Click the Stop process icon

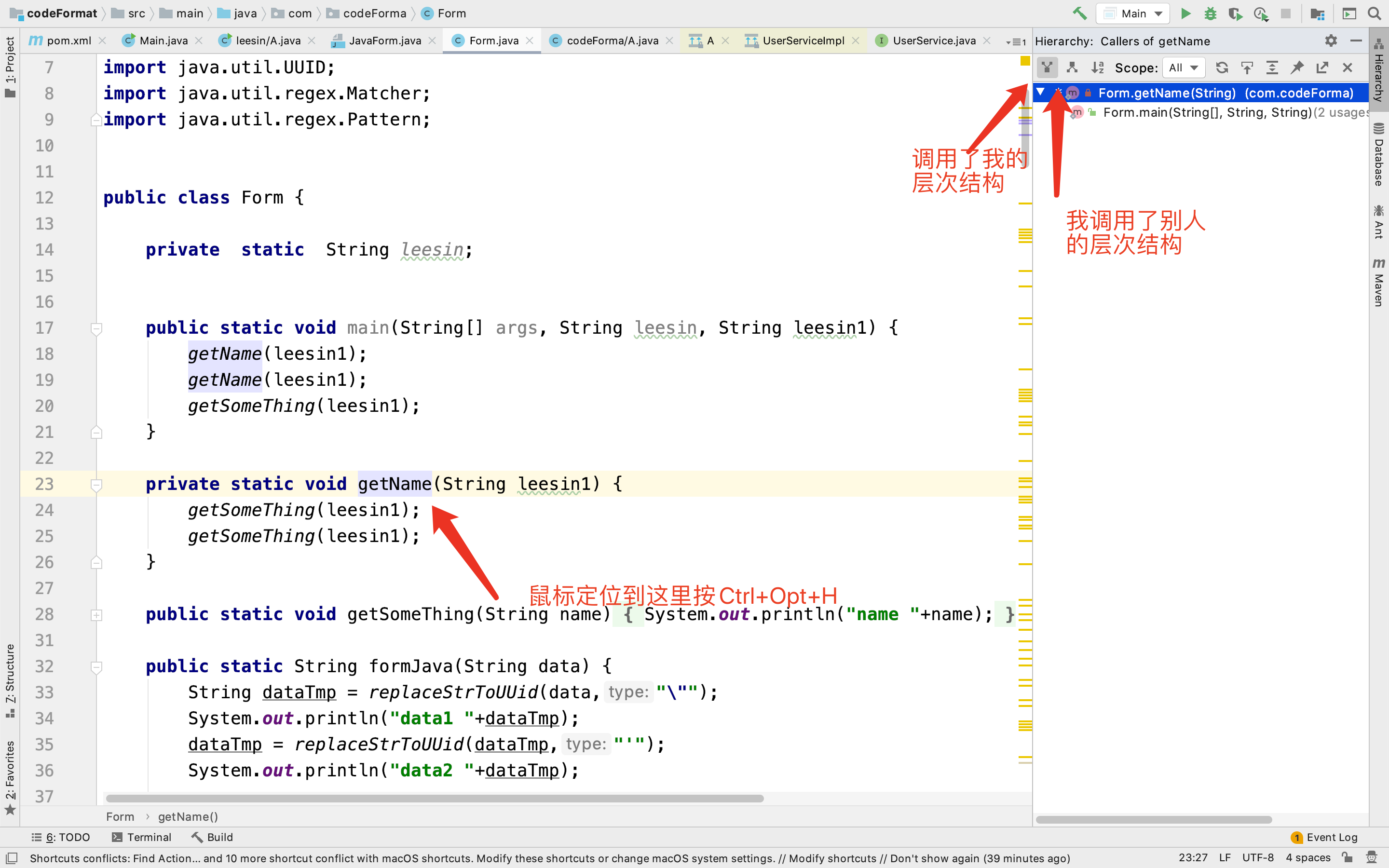click(1286, 13)
